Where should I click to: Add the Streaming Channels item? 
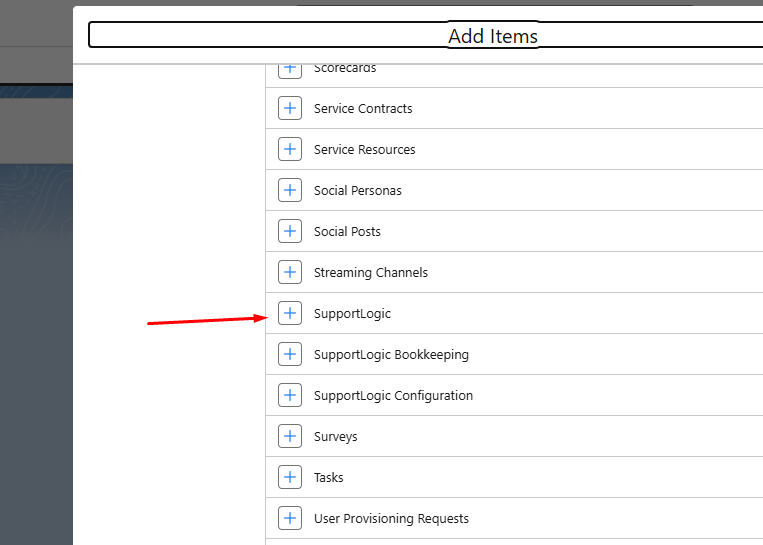290,272
